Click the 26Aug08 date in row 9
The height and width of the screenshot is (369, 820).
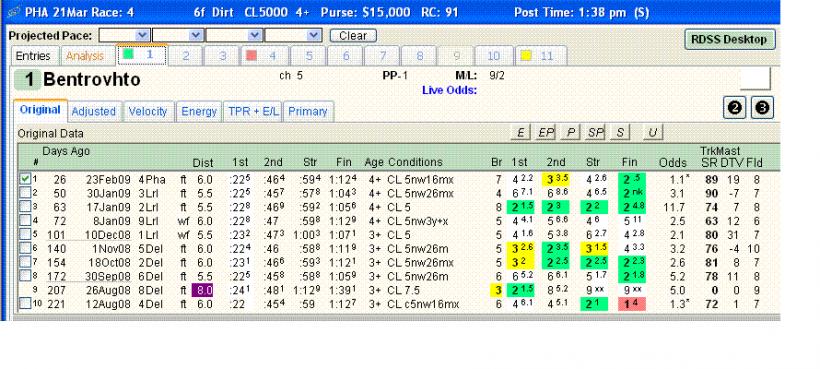click(x=109, y=290)
